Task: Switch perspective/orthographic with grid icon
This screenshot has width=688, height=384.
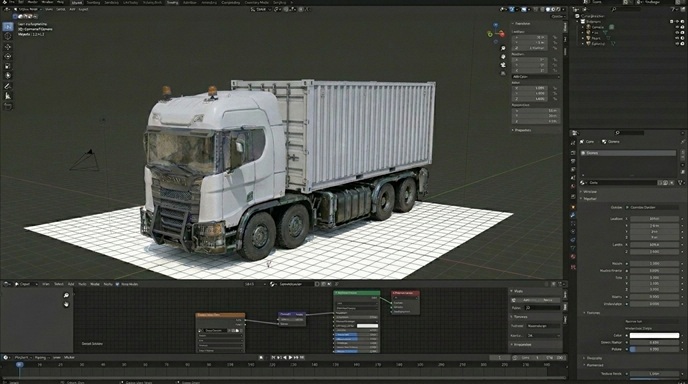Action: tap(503, 73)
